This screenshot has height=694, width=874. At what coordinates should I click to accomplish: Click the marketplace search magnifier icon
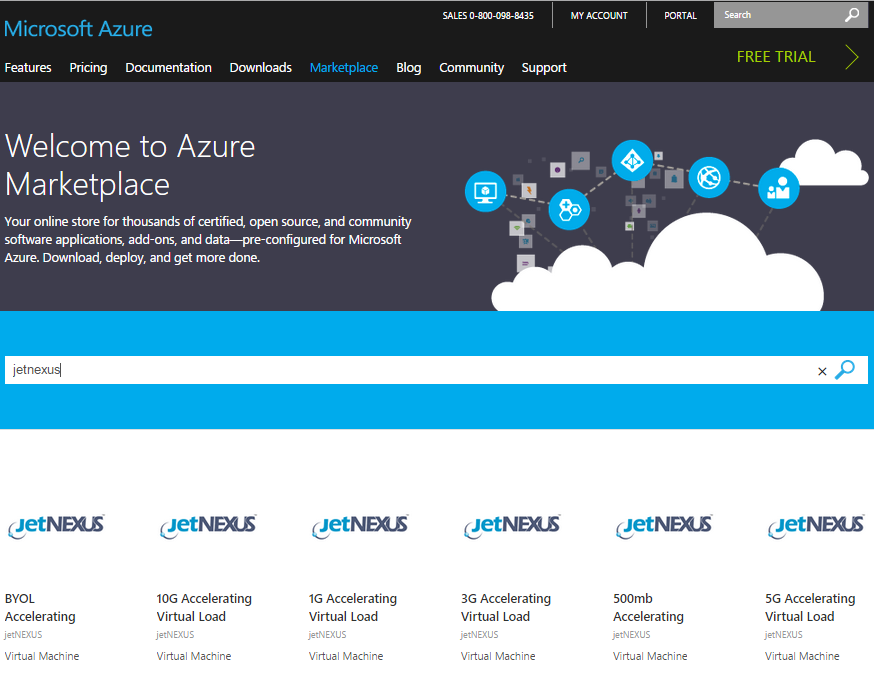[x=845, y=370]
